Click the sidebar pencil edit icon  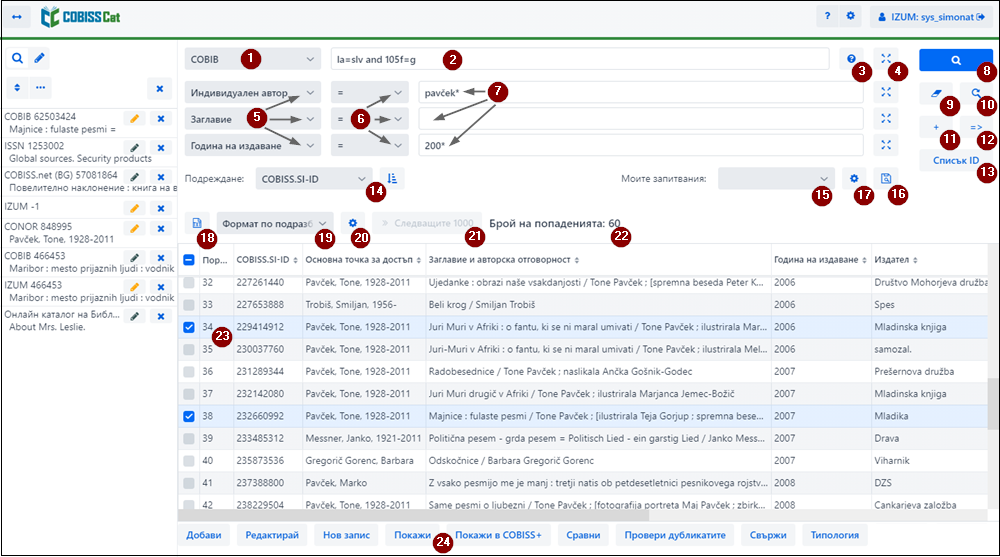coord(40,58)
